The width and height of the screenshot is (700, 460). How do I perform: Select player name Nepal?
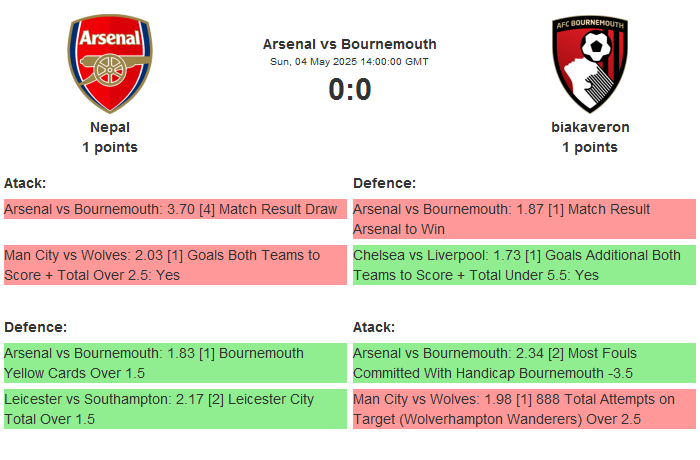tap(110, 127)
